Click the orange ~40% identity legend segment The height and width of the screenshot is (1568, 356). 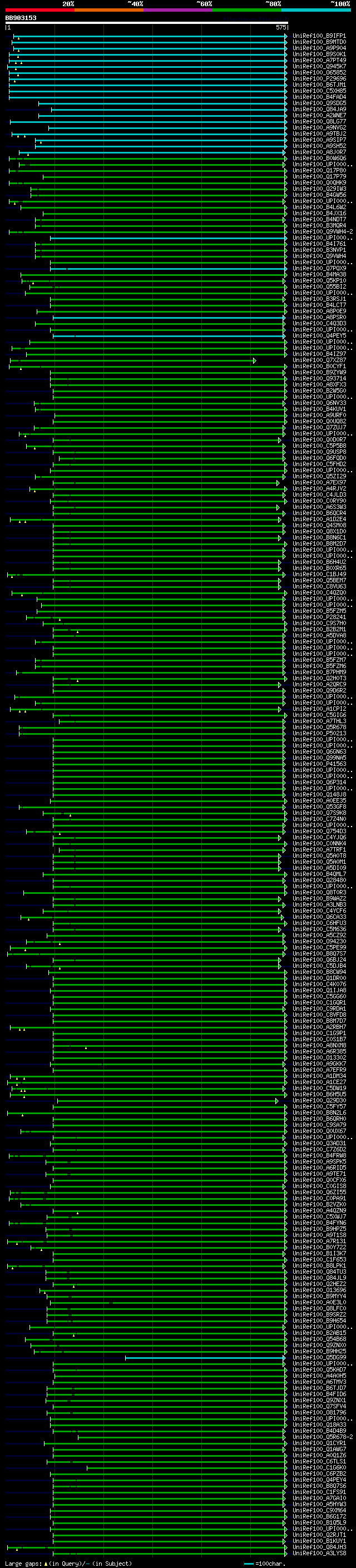109,11
